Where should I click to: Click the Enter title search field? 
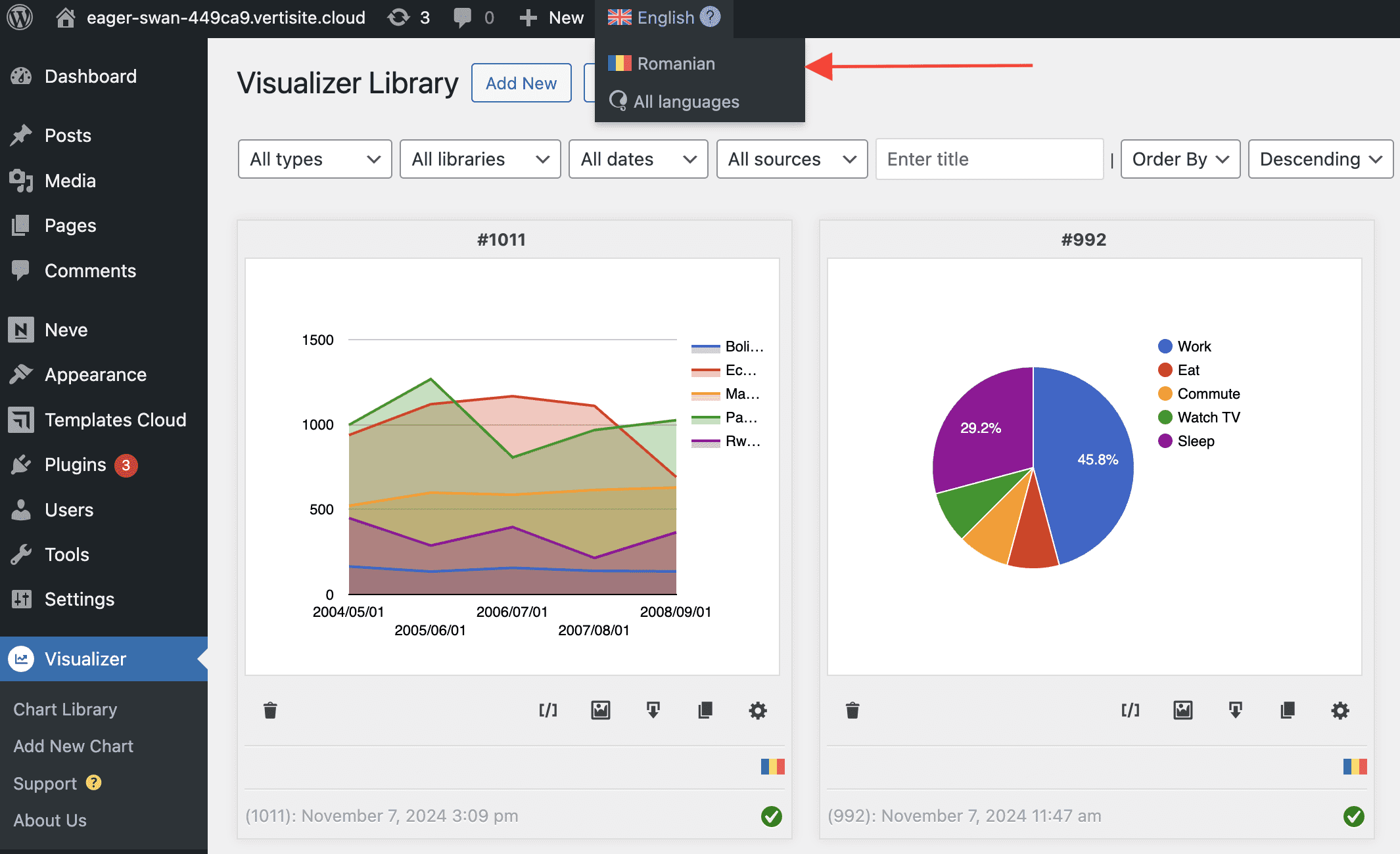pyautogui.click(x=989, y=159)
